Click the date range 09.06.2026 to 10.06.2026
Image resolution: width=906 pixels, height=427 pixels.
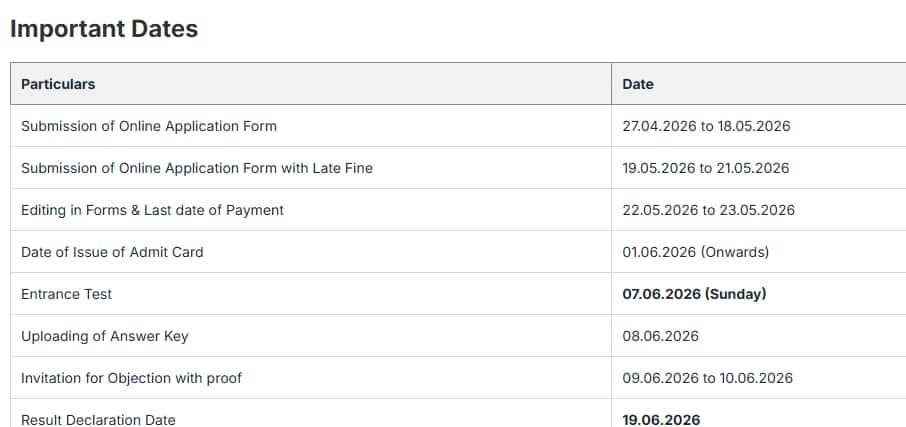pyautogui.click(x=707, y=378)
